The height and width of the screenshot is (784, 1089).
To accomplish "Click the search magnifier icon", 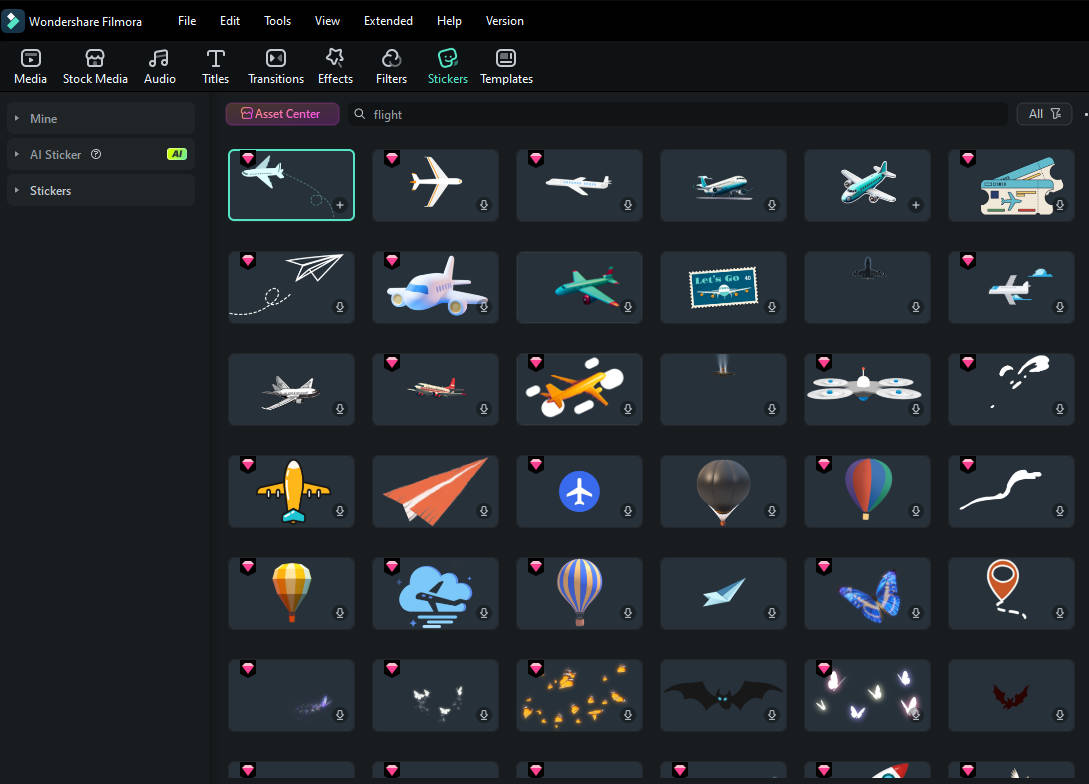I will coord(360,114).
